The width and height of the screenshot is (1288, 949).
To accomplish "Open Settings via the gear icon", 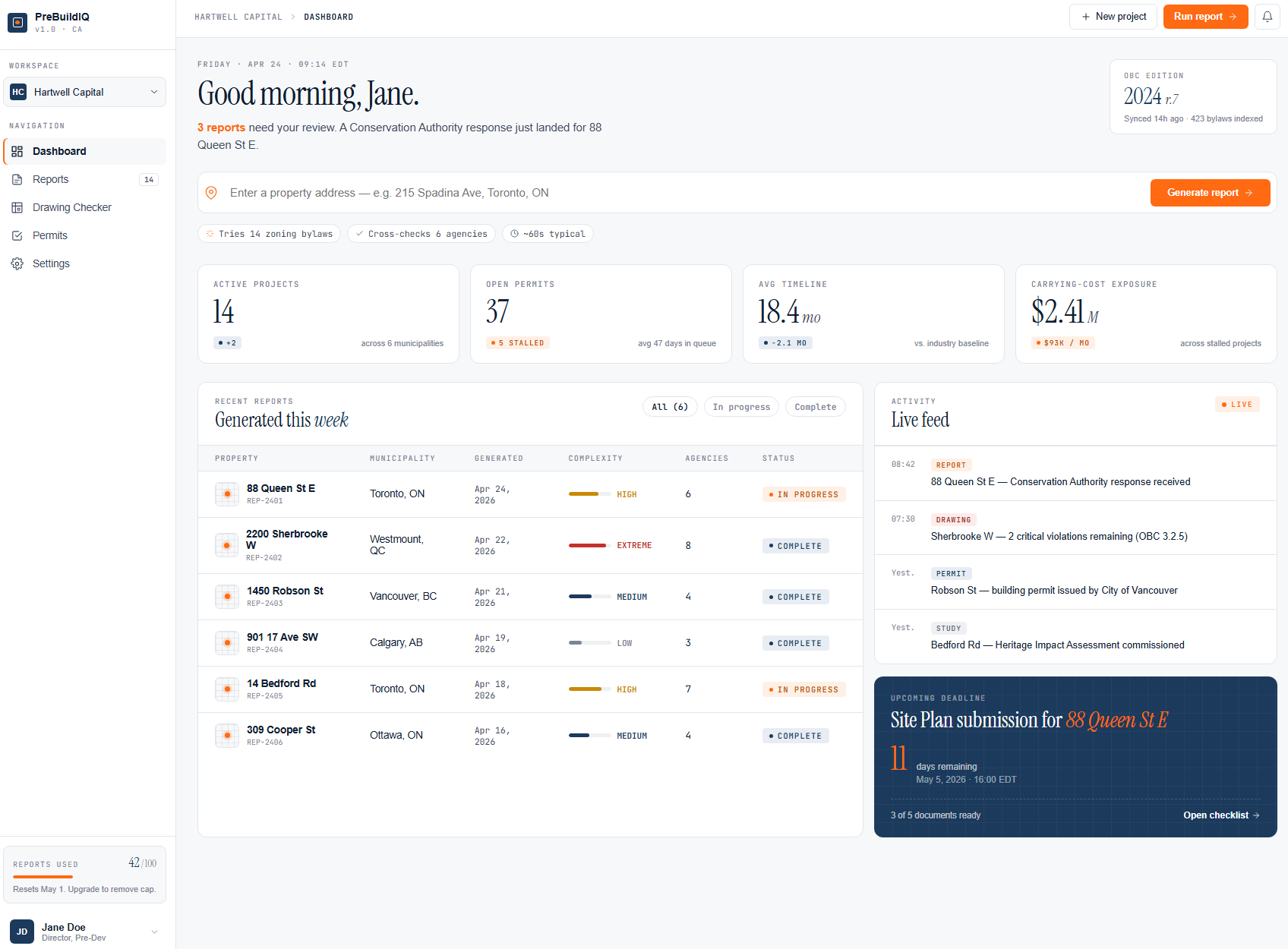I will 17,263.
